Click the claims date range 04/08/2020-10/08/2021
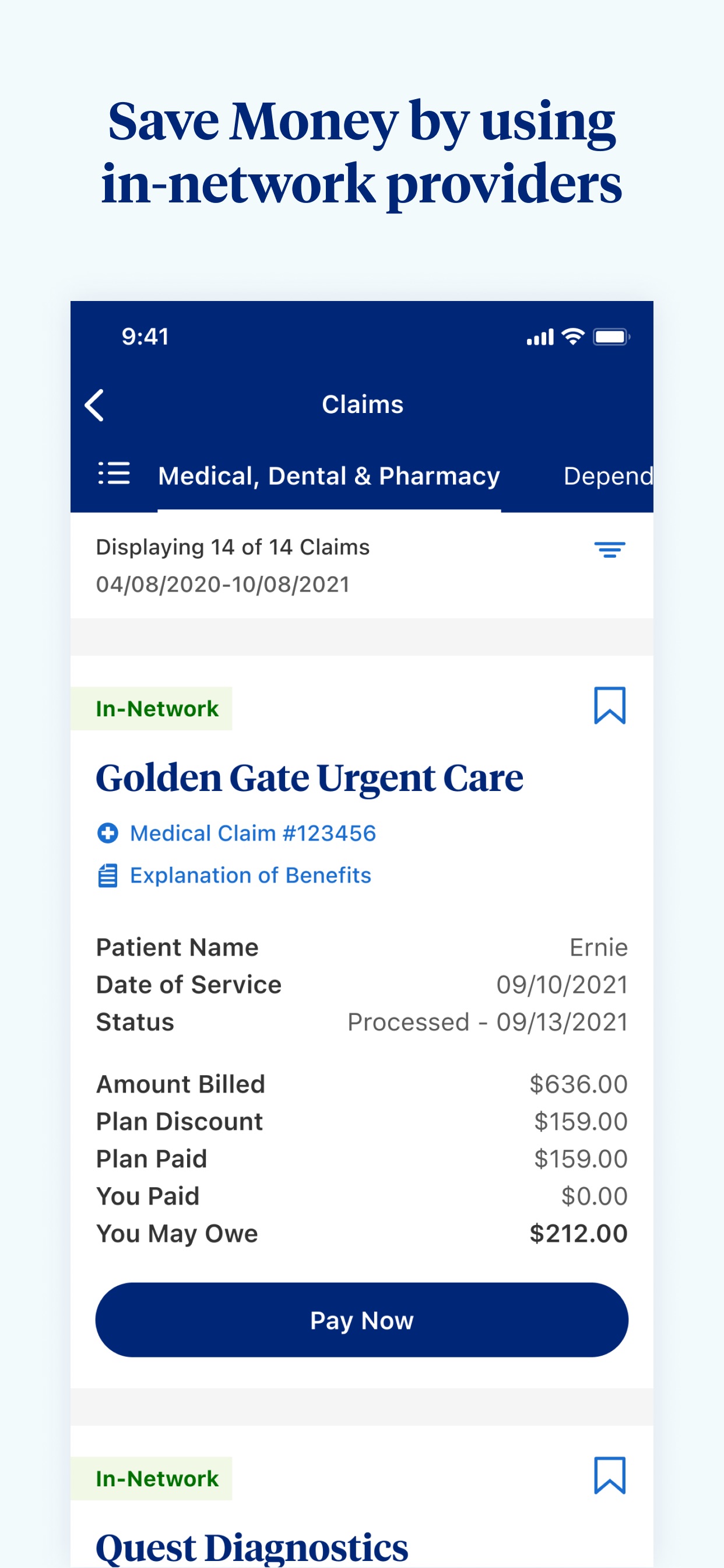 (x=223, y=584)
